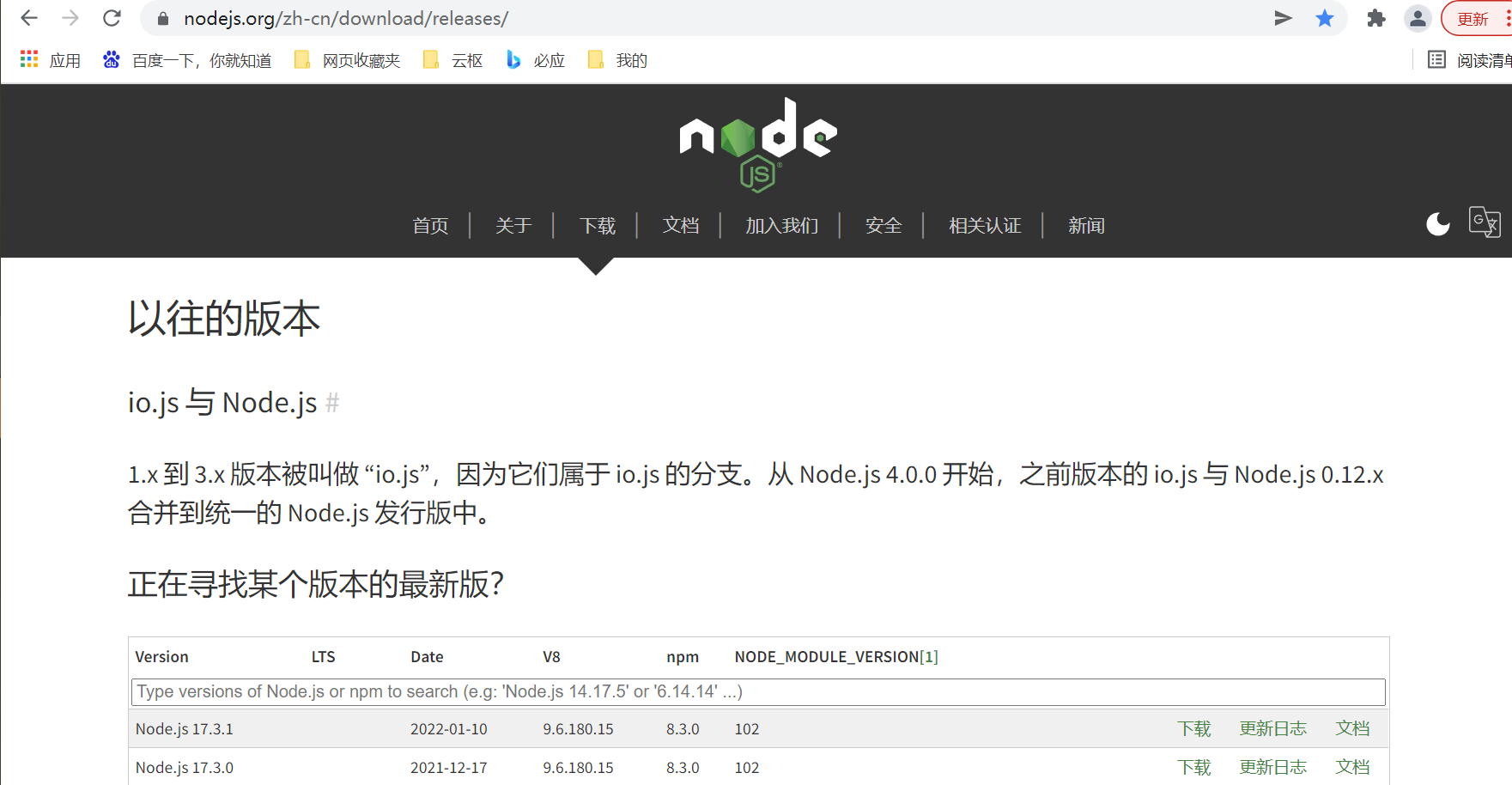
Task: Click 下载 link for Node.js 17.3.1
Action: point(1193,728)
